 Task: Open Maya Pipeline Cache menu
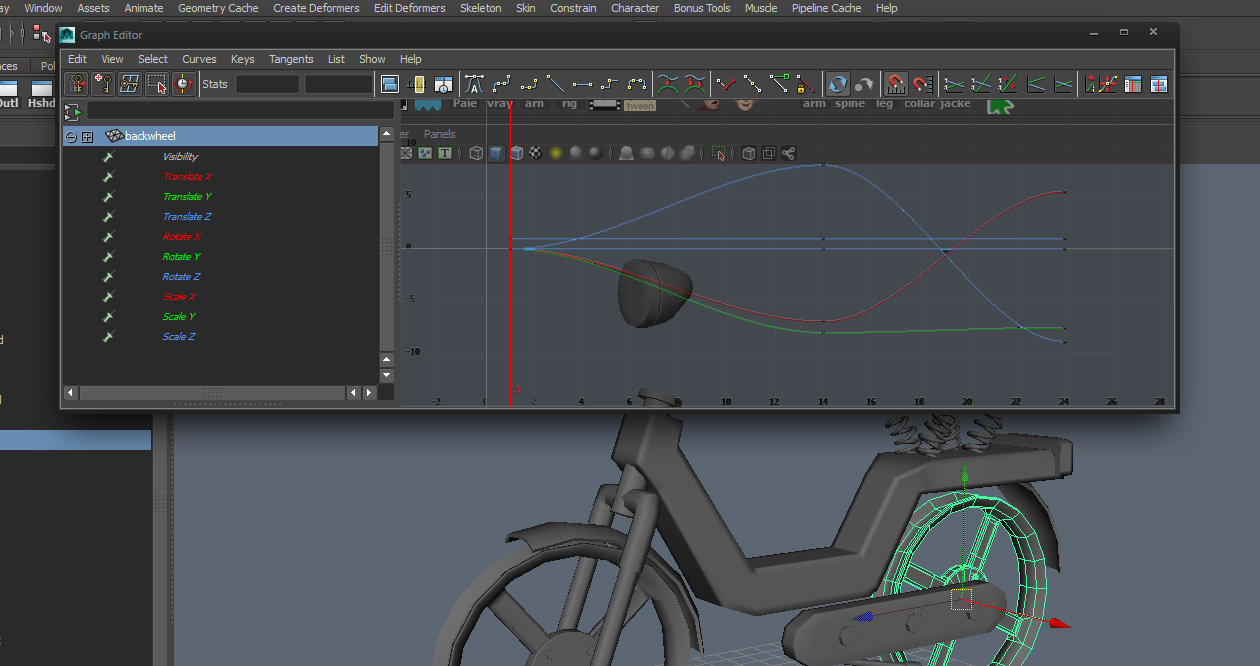826,8
